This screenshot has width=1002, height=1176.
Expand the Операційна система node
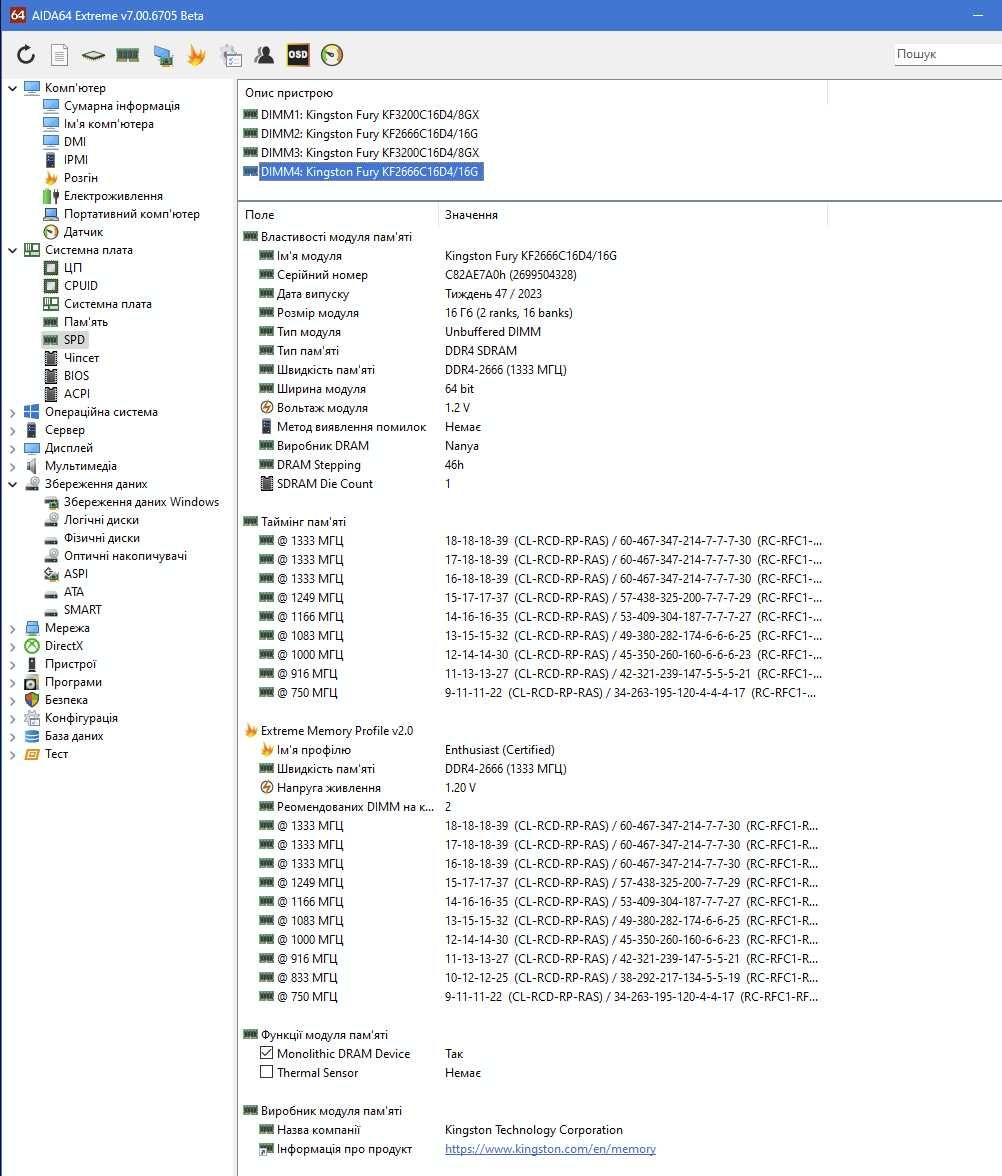point(12,412)
